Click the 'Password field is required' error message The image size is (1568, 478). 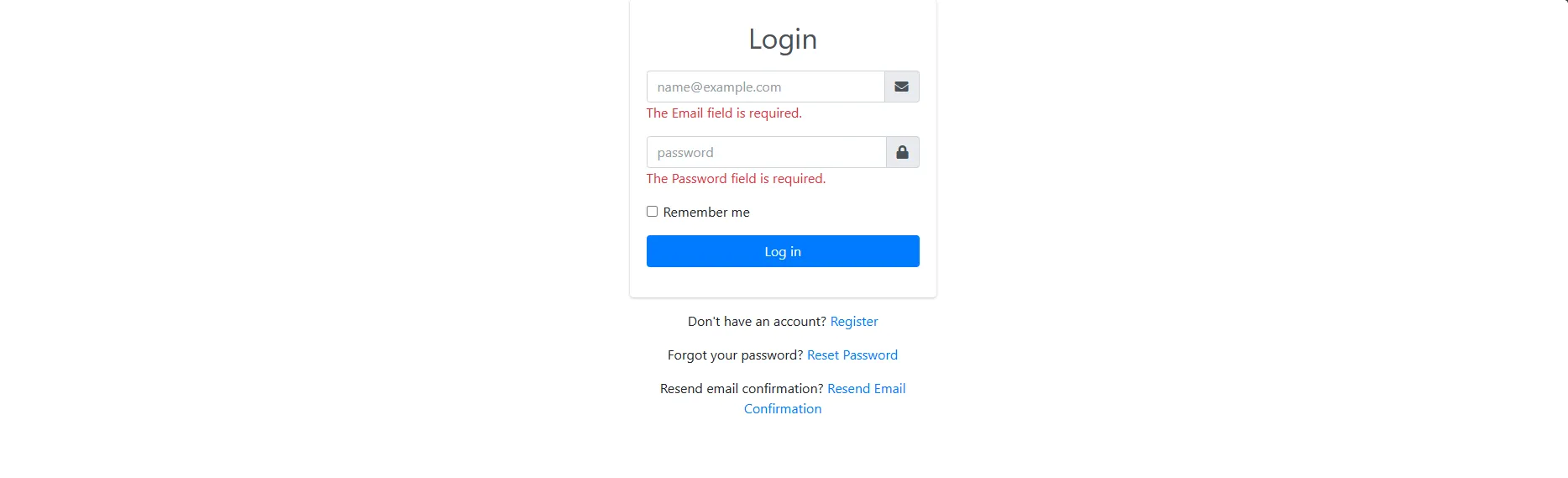[x=736, y=179]
